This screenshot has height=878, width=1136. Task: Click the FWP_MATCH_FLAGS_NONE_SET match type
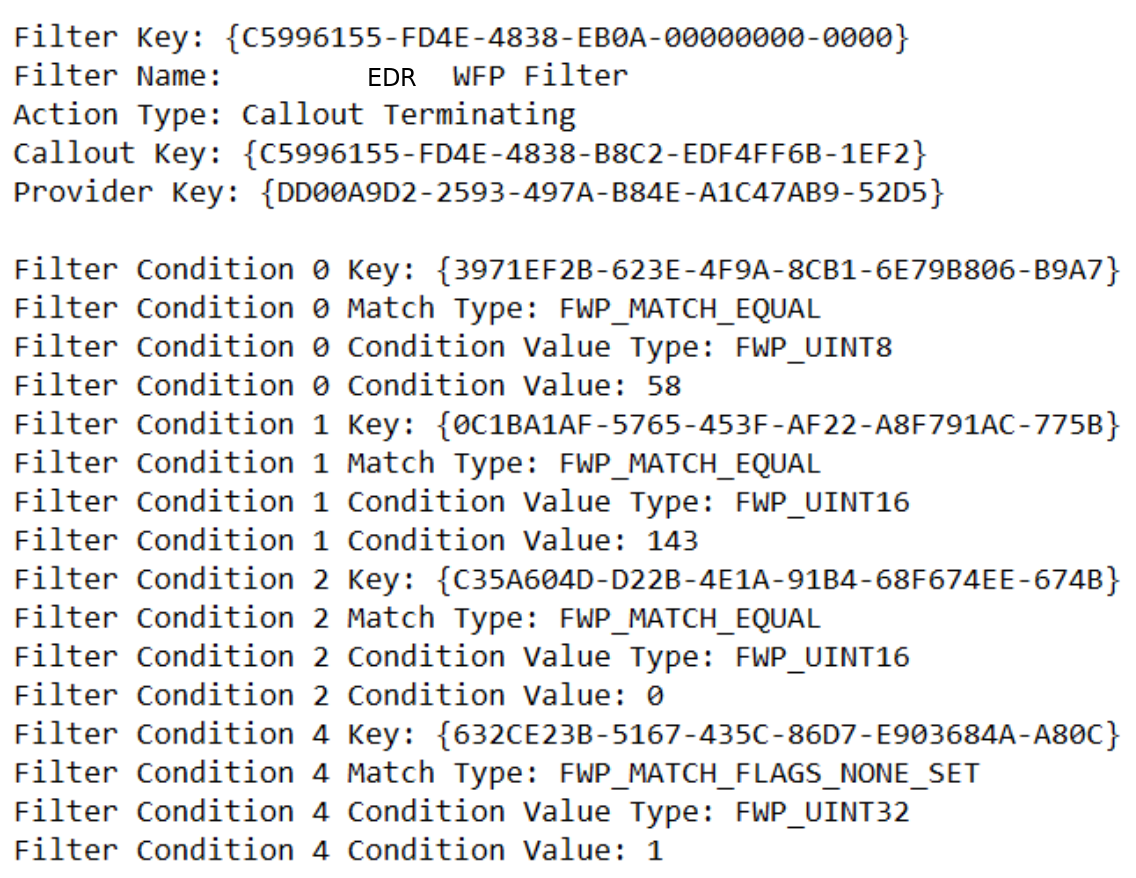coord(769,774)
